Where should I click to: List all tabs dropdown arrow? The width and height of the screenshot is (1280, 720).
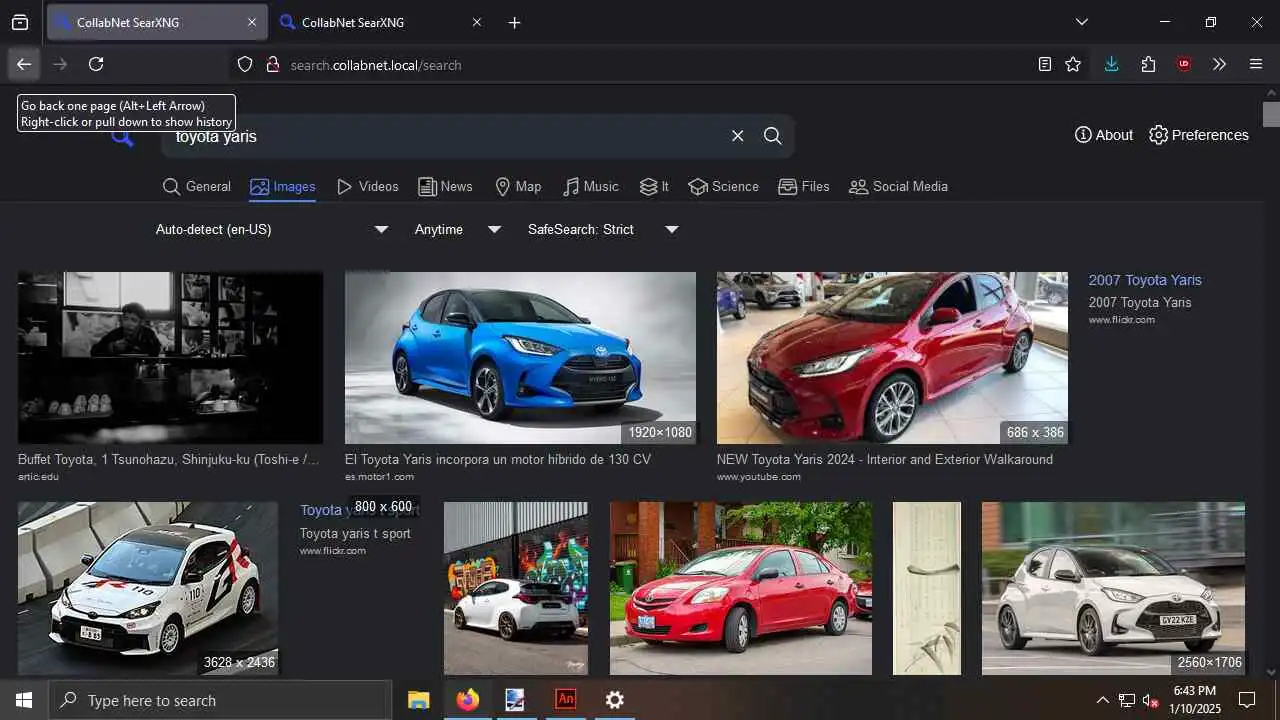point(1082,22)
